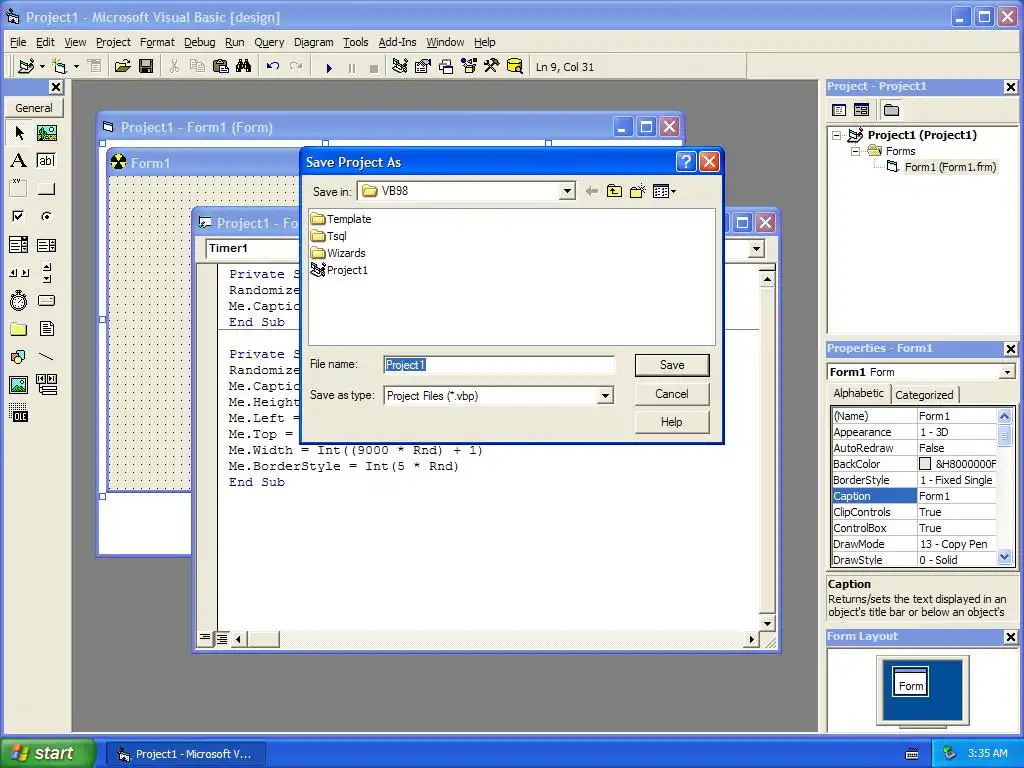Click the Windows start button
This screenshot has width=1024, height=768.
tap(48, 753)
